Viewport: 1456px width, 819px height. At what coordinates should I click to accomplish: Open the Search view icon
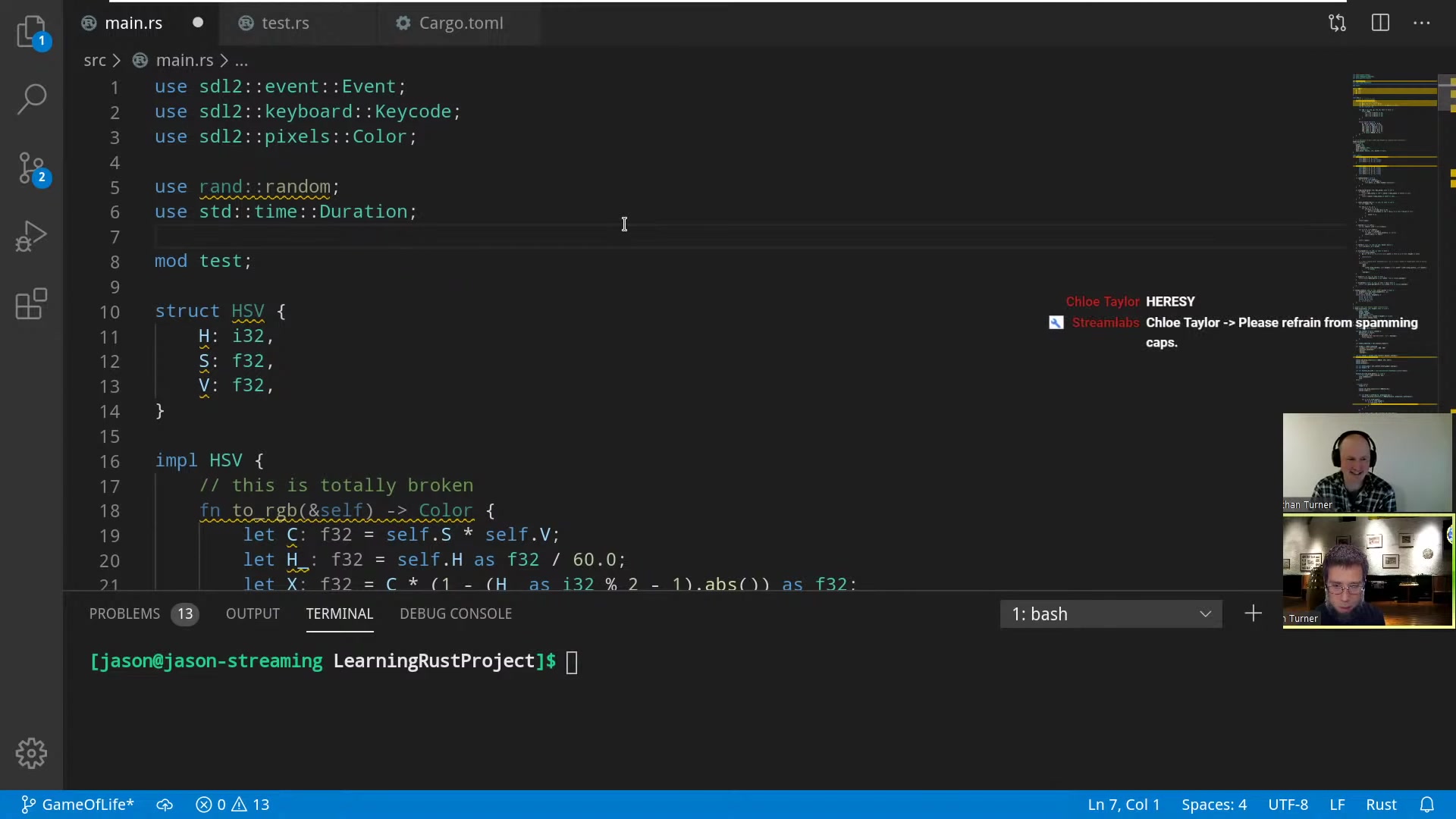(32, 99)
